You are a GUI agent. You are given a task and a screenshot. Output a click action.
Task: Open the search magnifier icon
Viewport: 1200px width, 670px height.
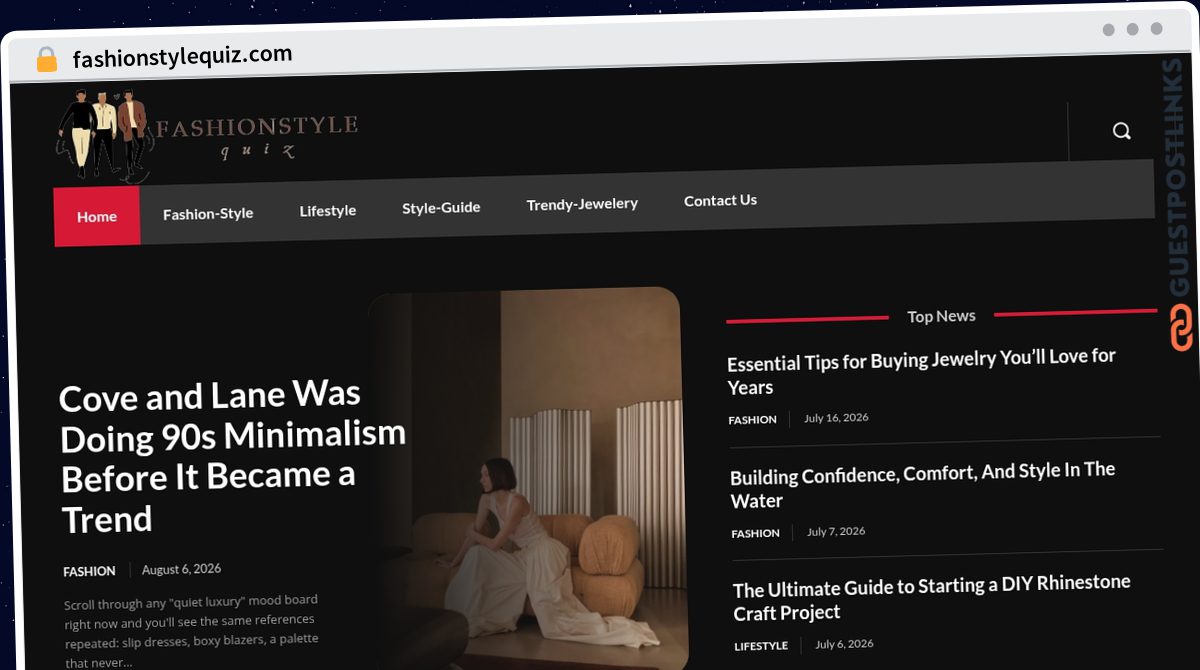point(1122,131)
